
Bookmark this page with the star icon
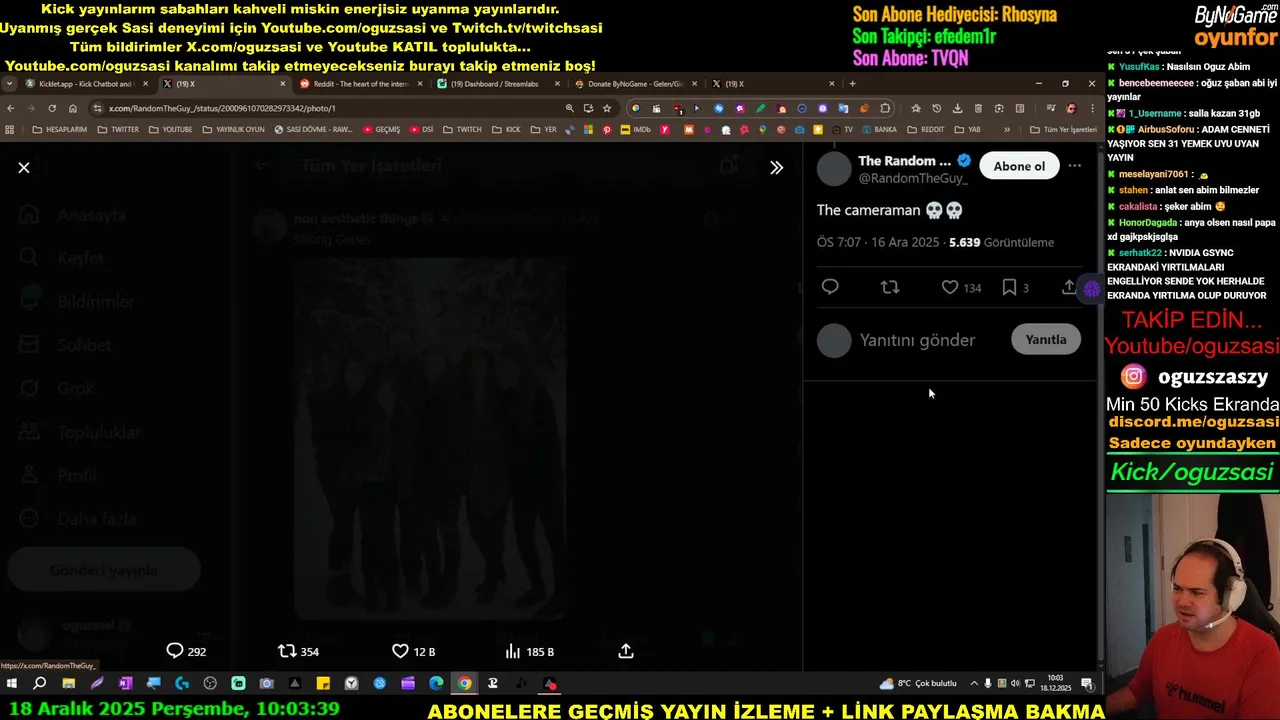pos(607,108)
